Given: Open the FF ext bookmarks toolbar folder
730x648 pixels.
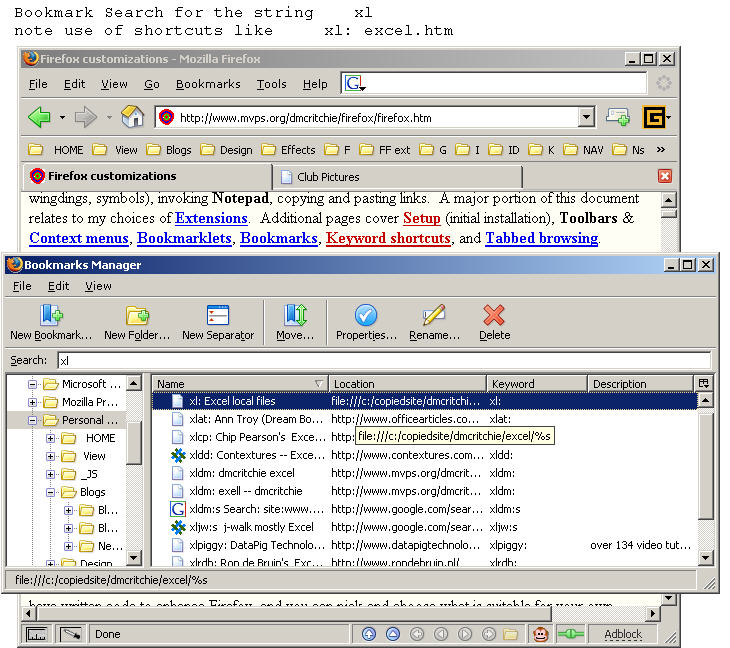Looking at the screenshot, I should pos(385,150).
